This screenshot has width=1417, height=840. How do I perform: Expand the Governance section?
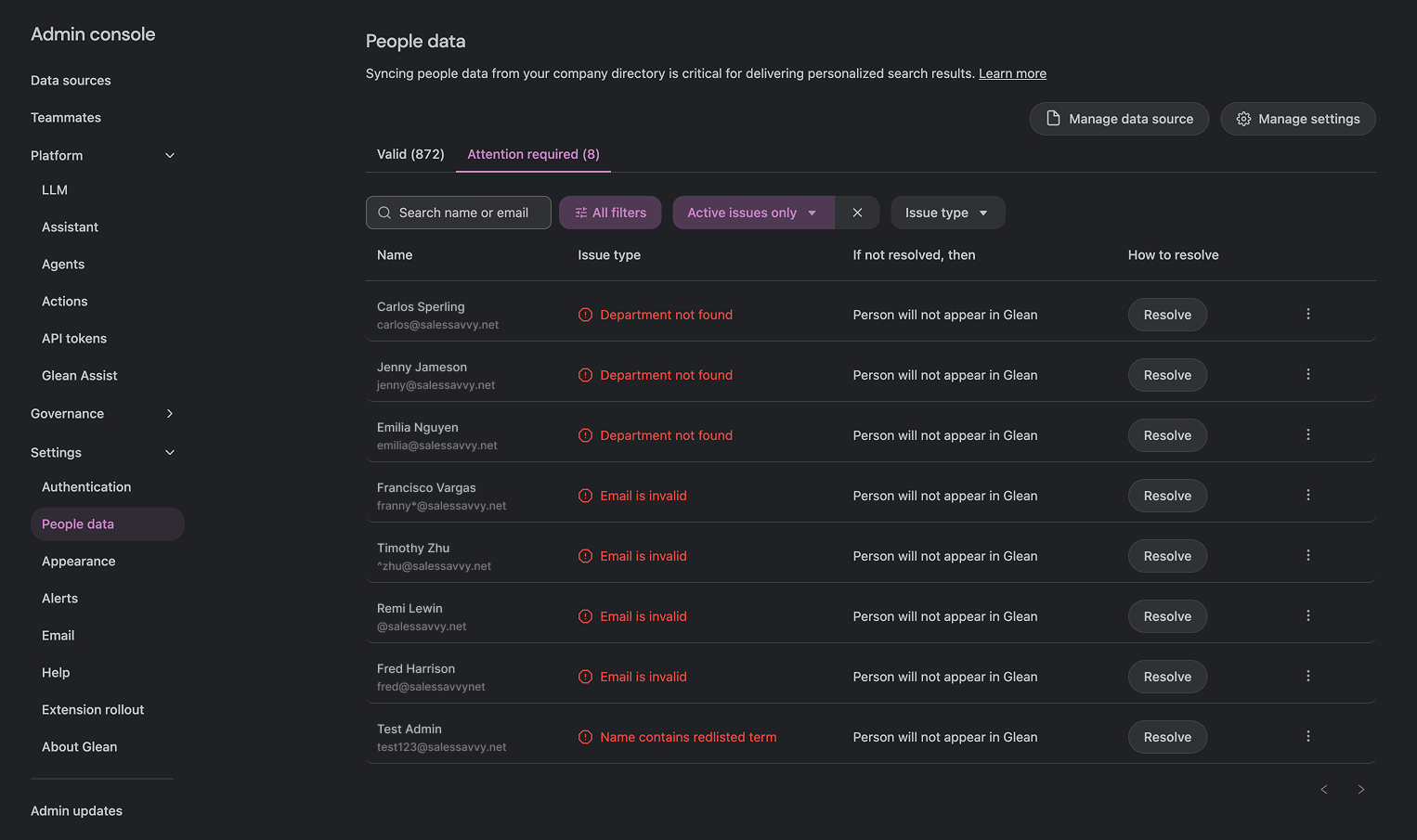pos(170,414)
